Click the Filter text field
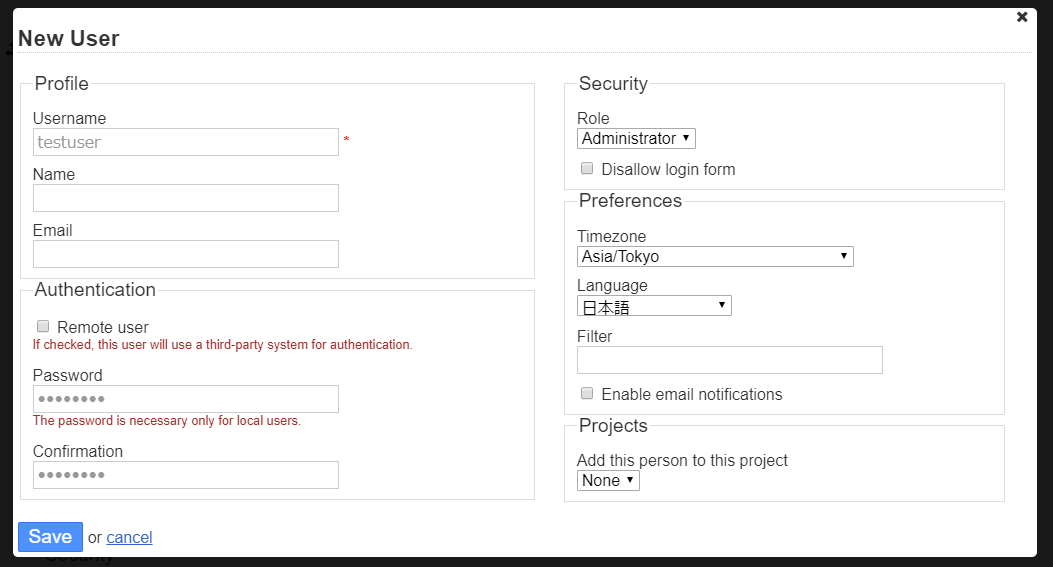 (730, 360)
